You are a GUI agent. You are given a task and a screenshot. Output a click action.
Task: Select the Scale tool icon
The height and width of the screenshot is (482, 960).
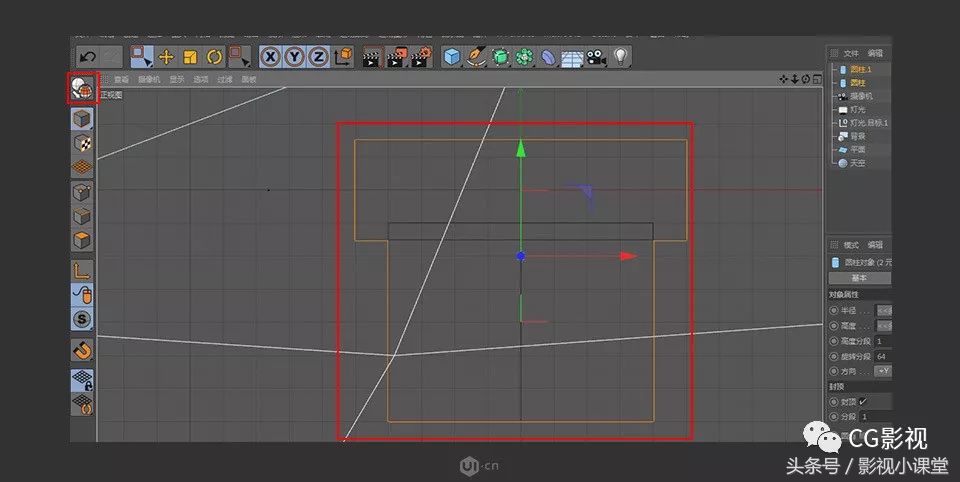[x=190, y=57]
